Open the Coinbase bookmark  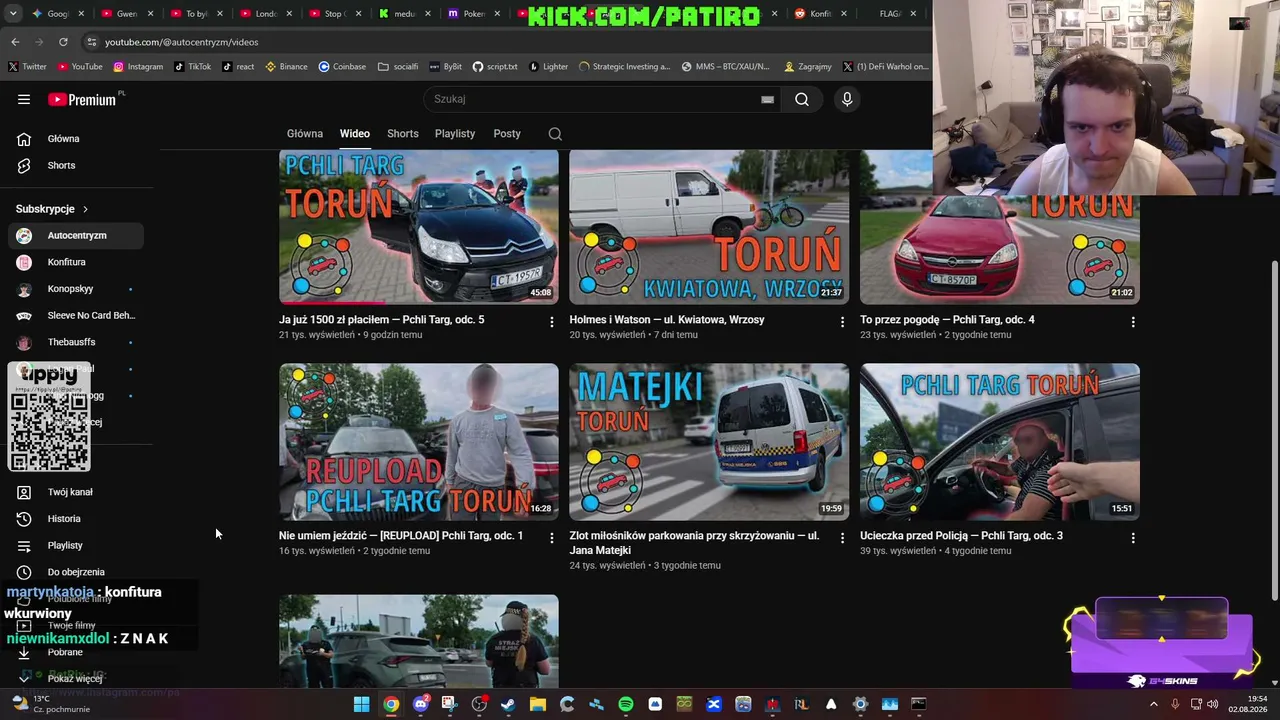tap(342, 67)
